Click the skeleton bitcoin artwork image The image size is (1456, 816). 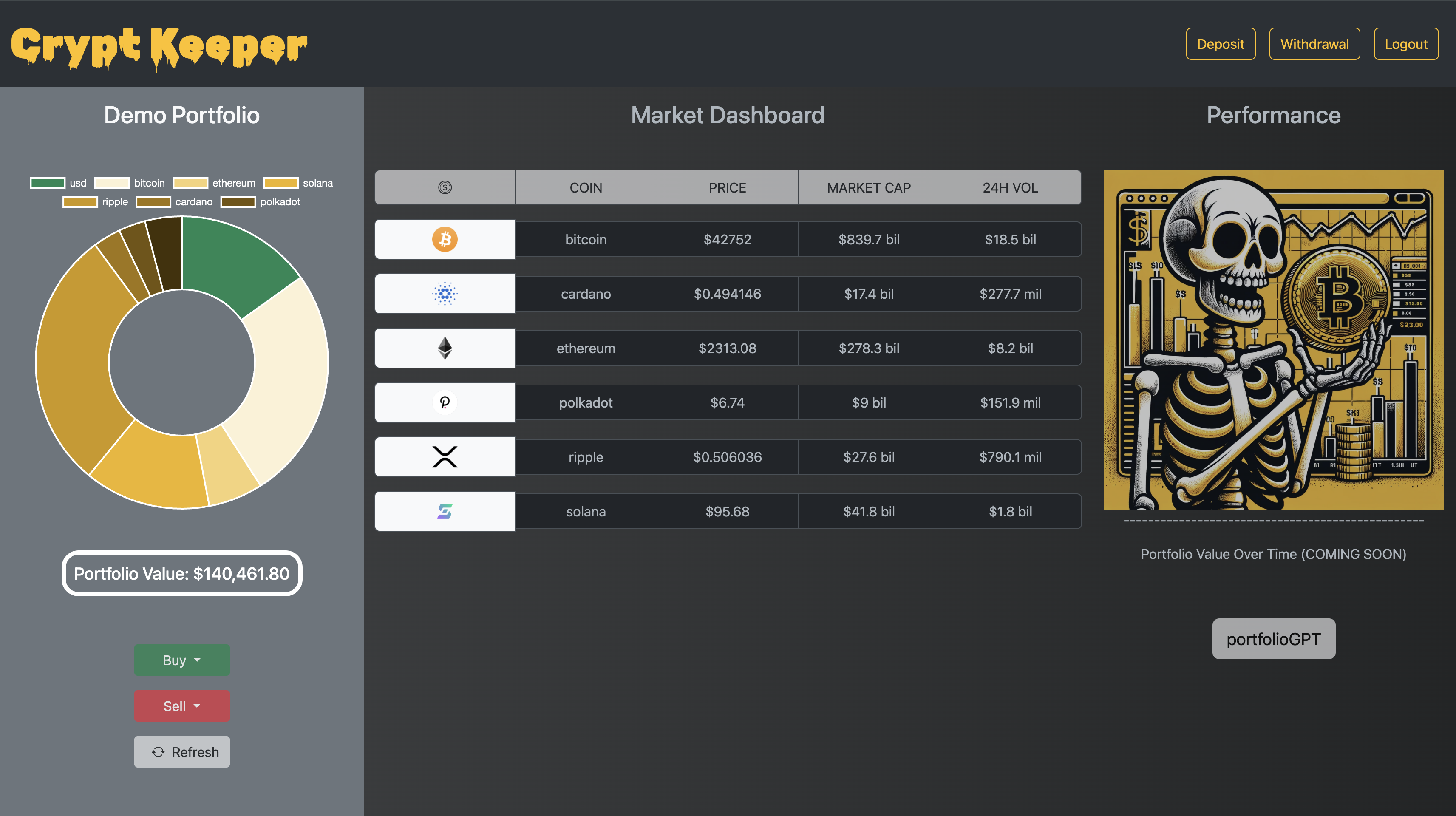pos(1273,339)
